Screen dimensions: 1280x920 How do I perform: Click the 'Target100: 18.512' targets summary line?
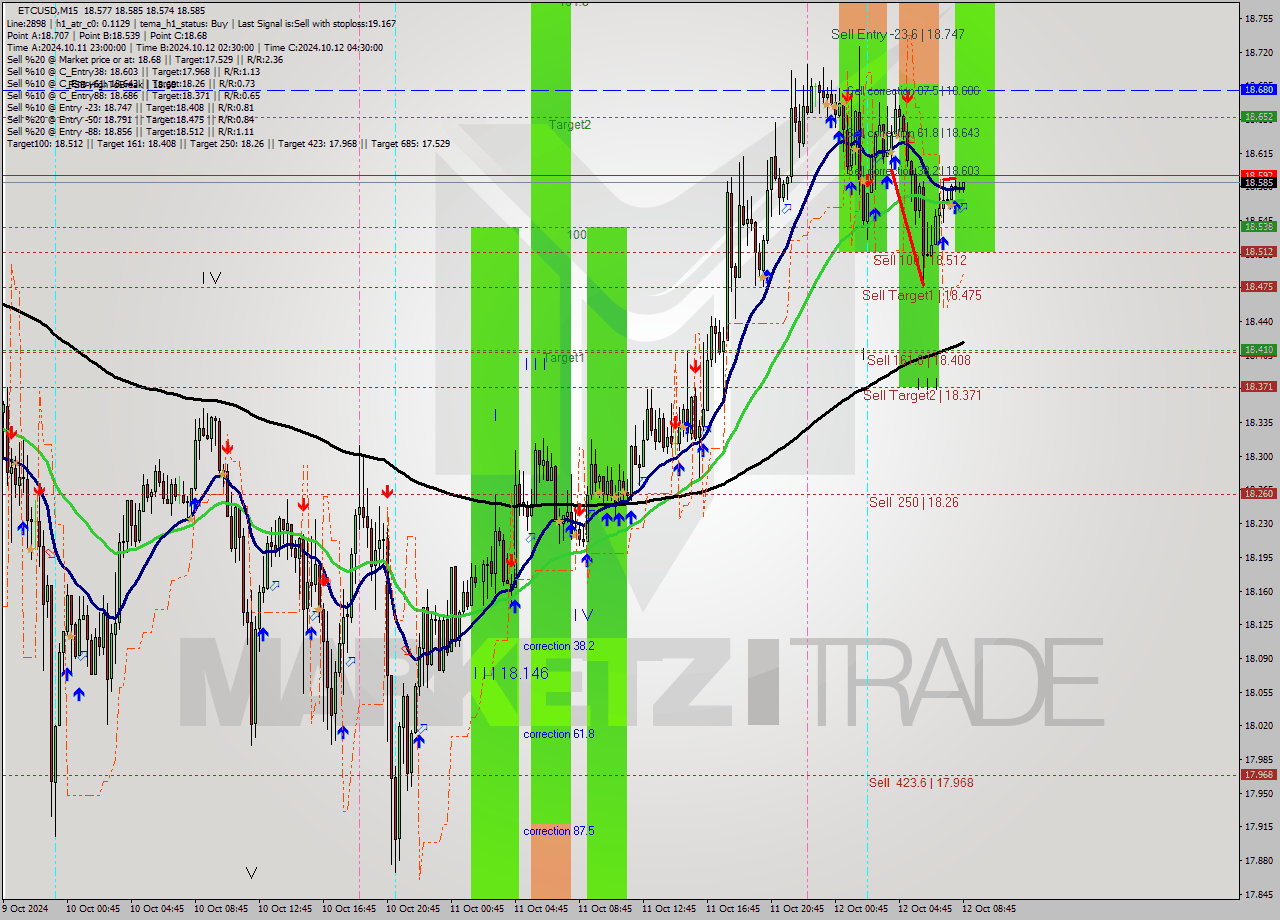pyautogui.click(x=228, y=144)
